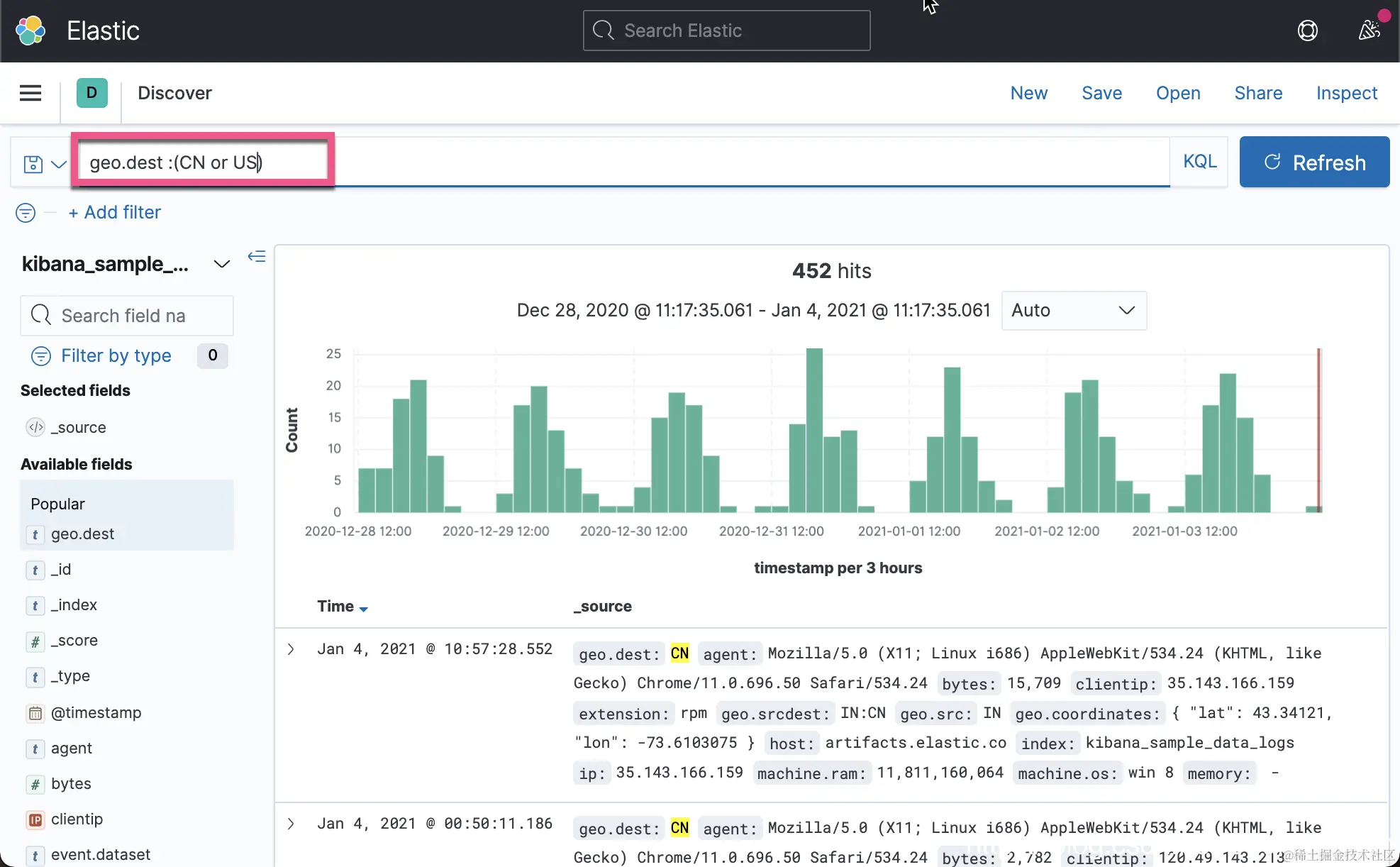Open the newsfeed notifications icon

click(x=1369, y=31)
